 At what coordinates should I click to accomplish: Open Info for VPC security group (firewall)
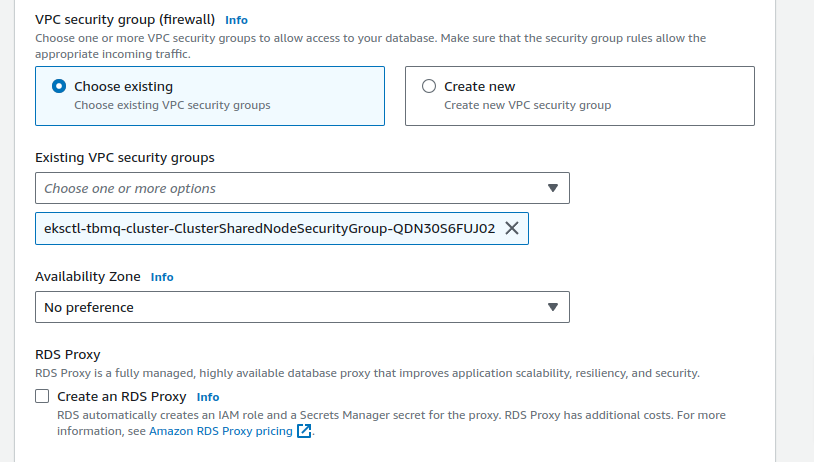click(236, 20)
